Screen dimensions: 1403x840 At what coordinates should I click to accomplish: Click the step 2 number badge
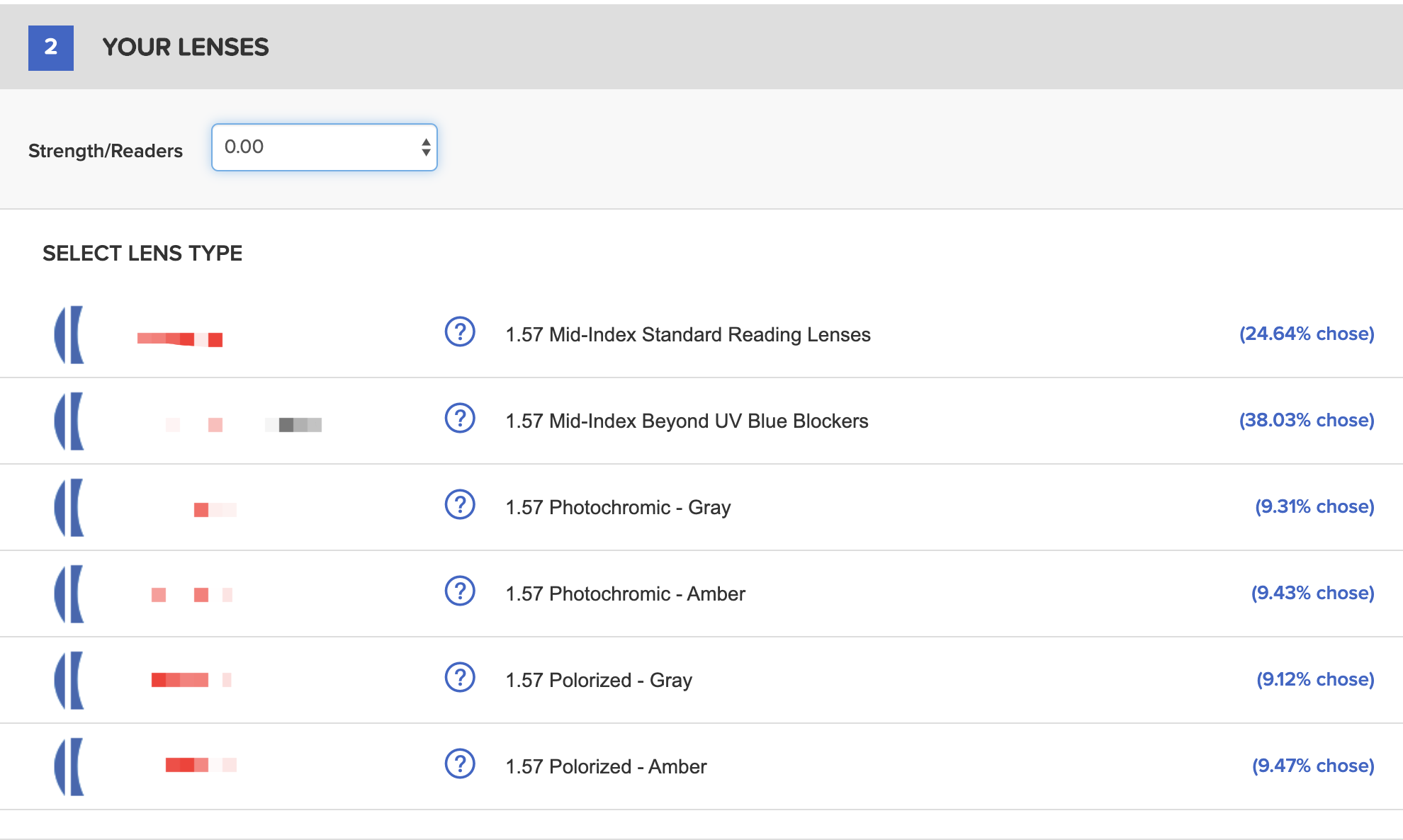[51, 48]
